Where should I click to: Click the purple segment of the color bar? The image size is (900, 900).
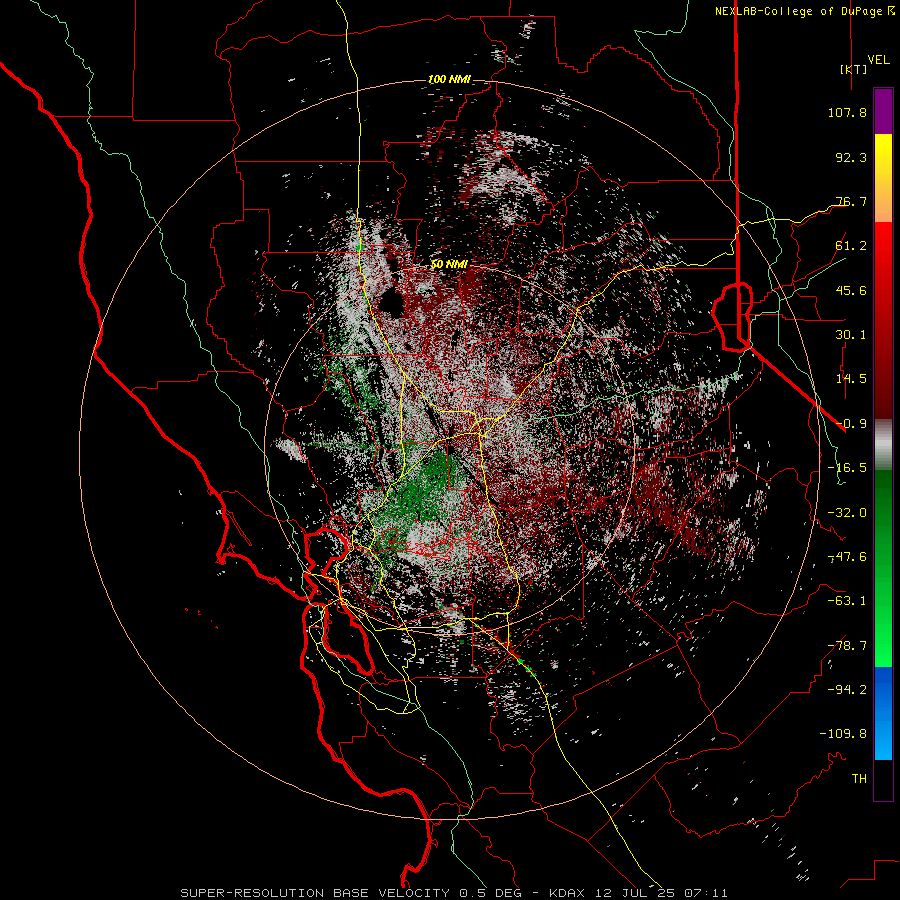tap(883, 112)
